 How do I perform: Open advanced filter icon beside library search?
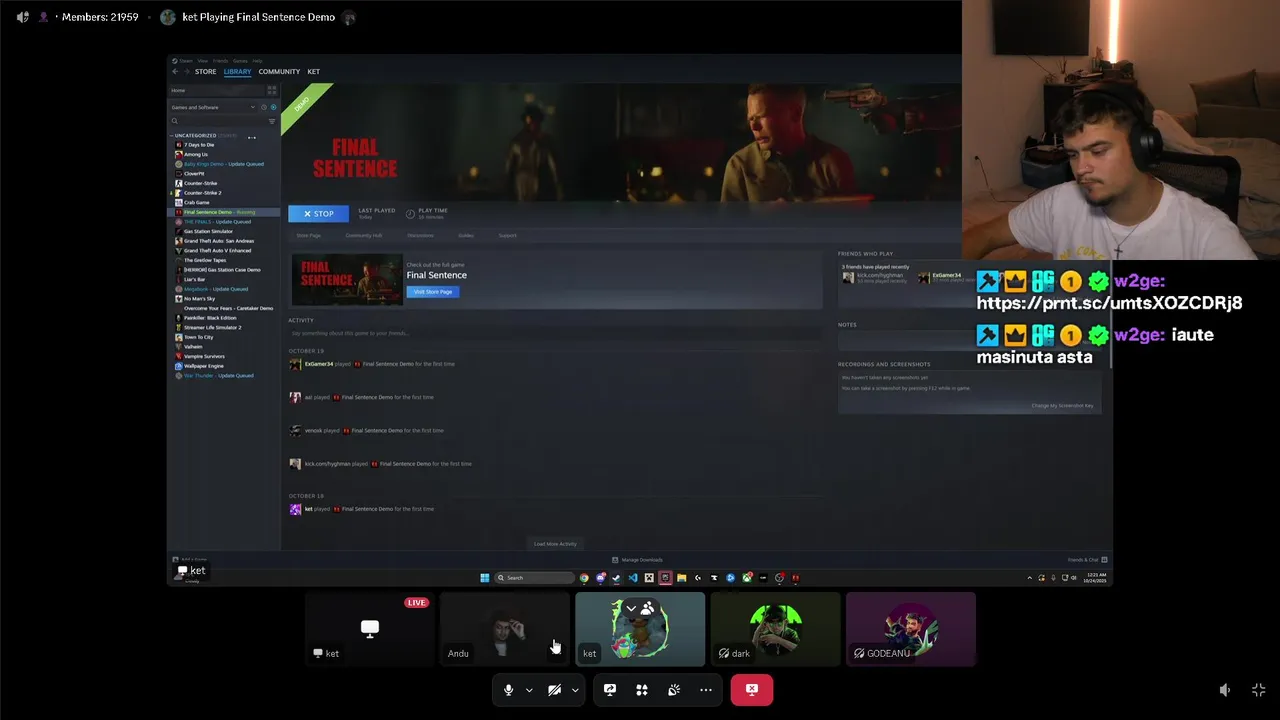pyautogui.click(x=272, y=121)
